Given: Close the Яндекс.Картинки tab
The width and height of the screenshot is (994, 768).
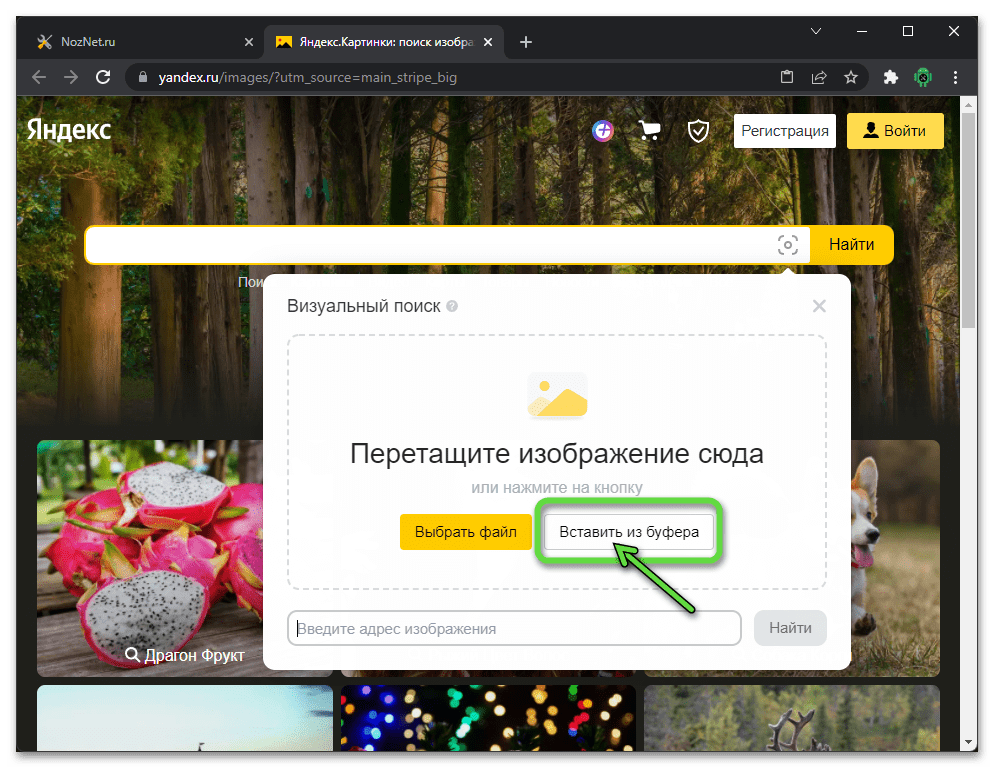Looking at the screenshot, I should (487, 42).
